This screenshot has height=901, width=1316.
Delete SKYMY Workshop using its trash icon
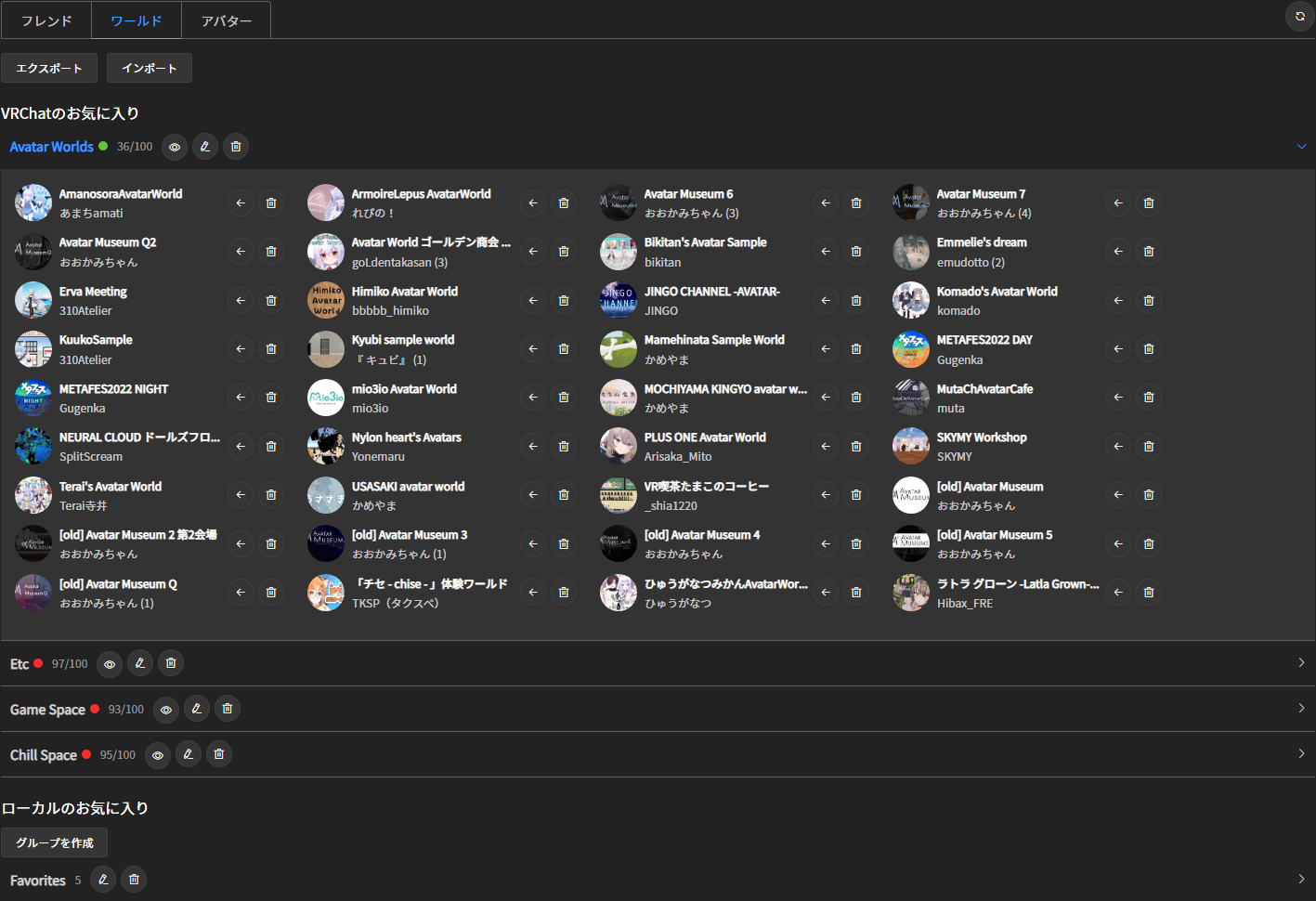point(1148,446)
